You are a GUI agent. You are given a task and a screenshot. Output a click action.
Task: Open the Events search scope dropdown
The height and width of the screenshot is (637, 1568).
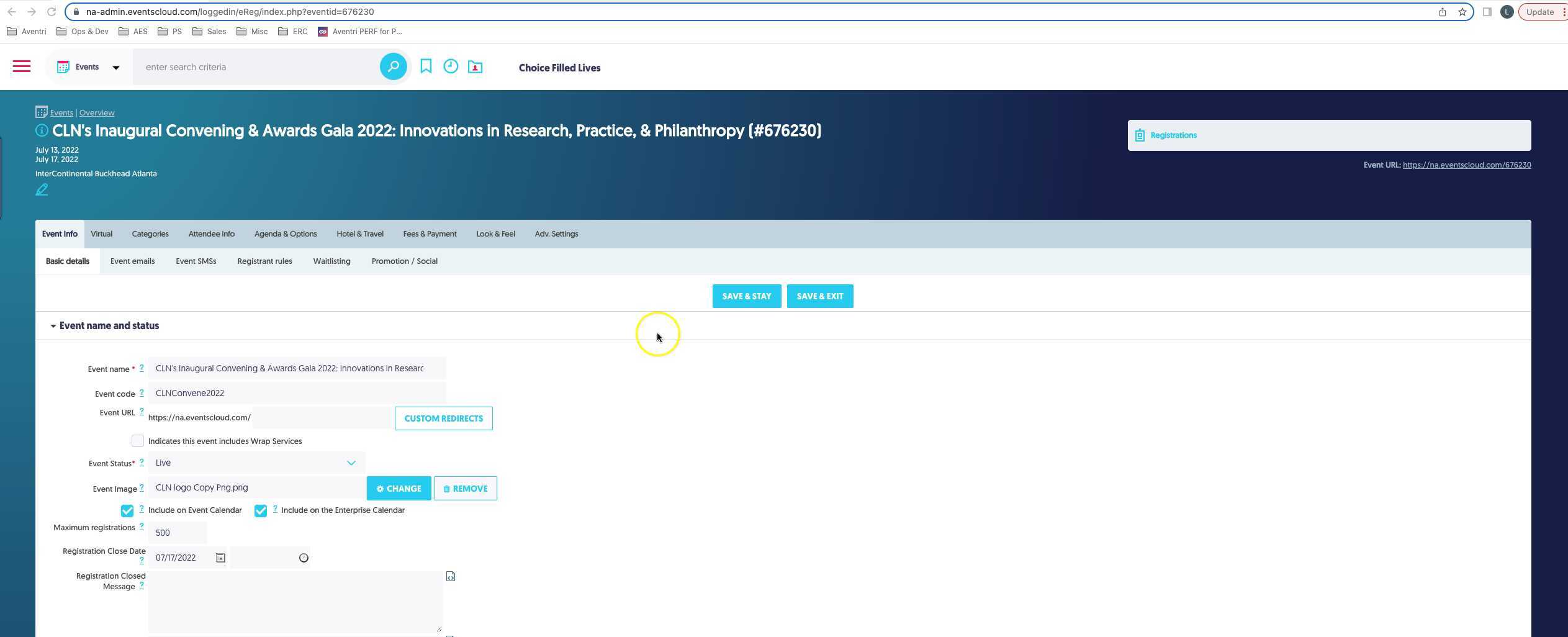[x=88, y=67]
